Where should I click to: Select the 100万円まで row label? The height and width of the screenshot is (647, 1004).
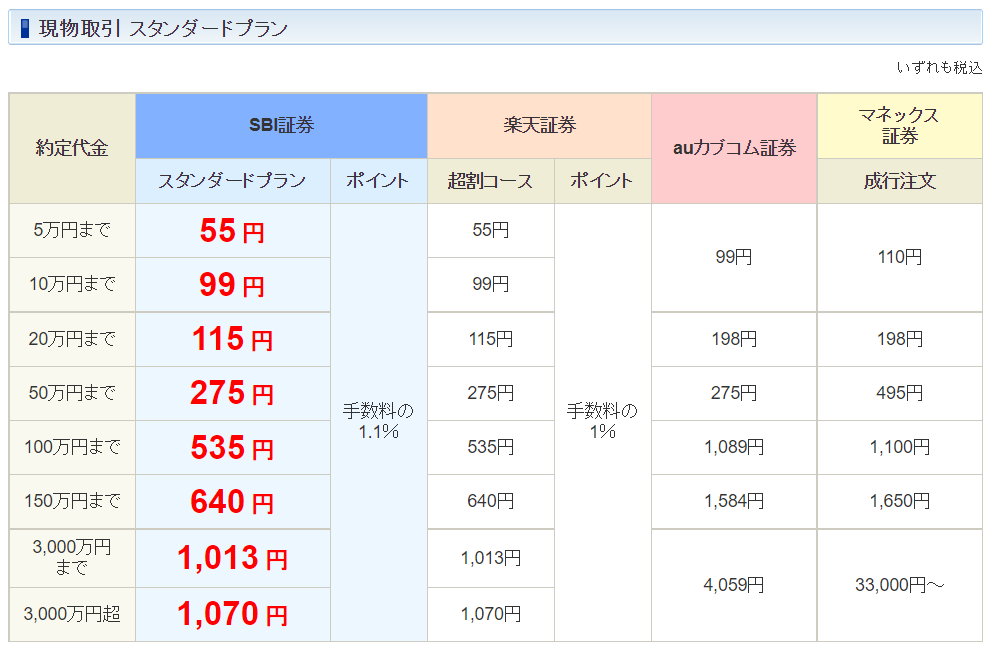tap(72, 446)
